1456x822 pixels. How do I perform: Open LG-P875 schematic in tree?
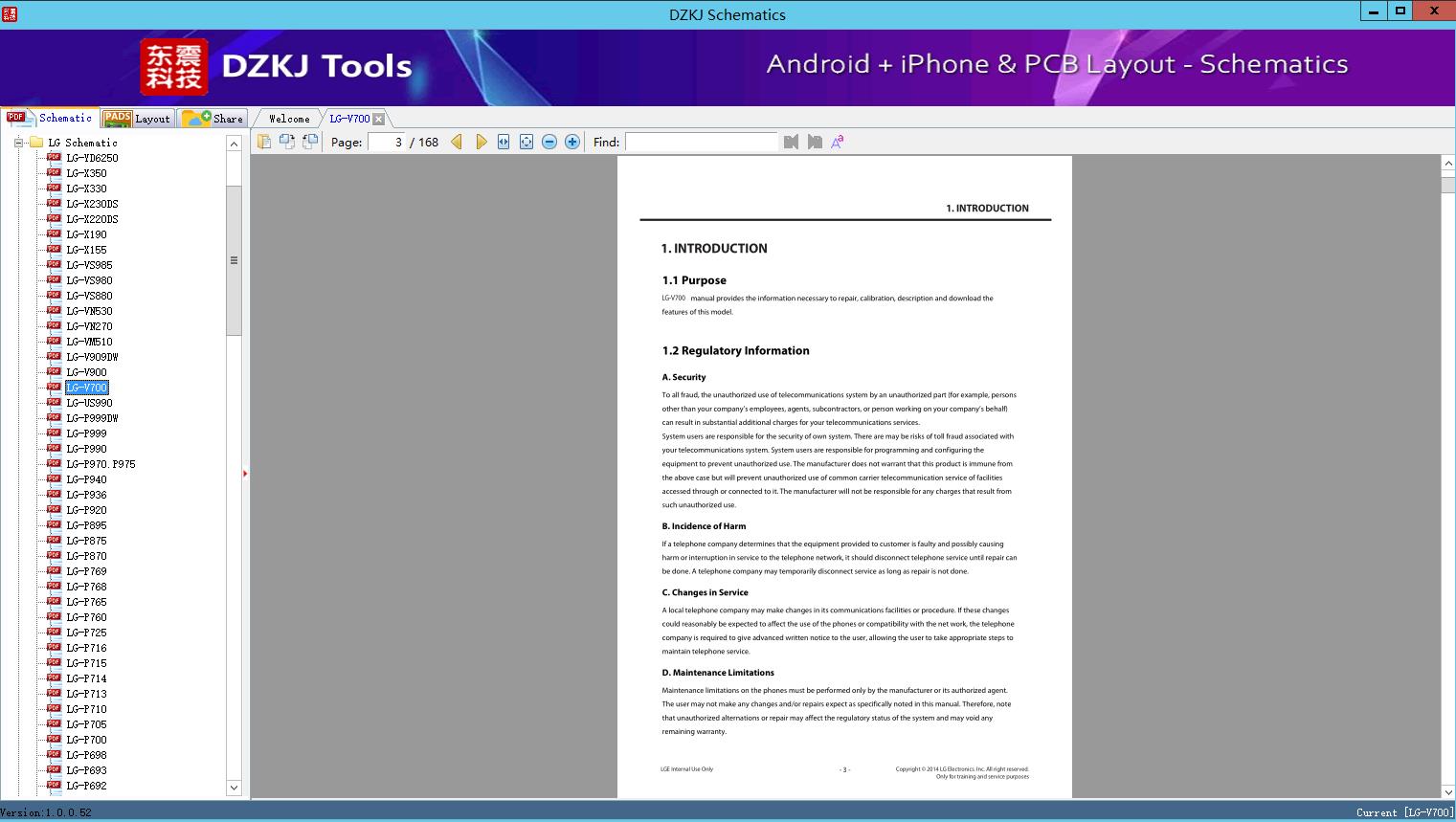pos(86,541)
